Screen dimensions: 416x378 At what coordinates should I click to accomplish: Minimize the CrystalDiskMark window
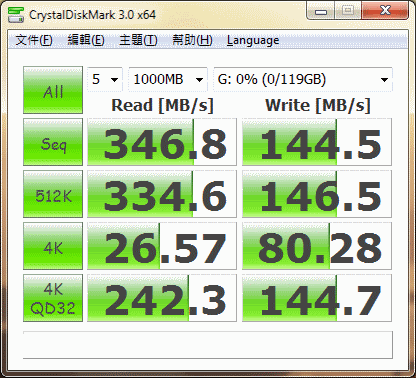[321, 11]
